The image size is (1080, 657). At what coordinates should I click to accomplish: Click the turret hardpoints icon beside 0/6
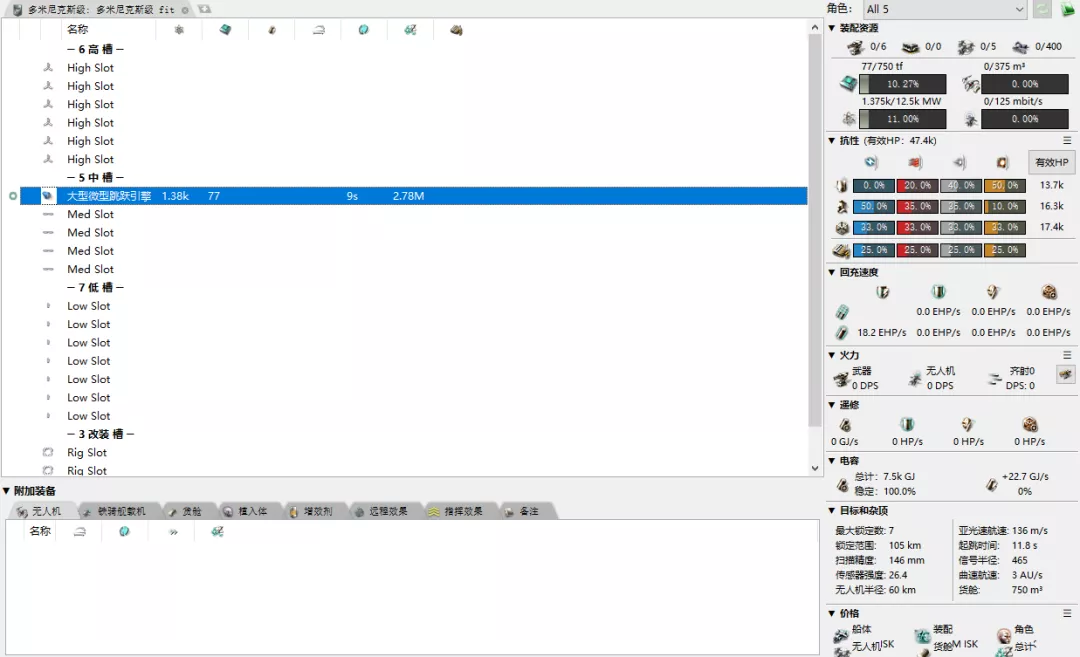(x=855, y=47)
